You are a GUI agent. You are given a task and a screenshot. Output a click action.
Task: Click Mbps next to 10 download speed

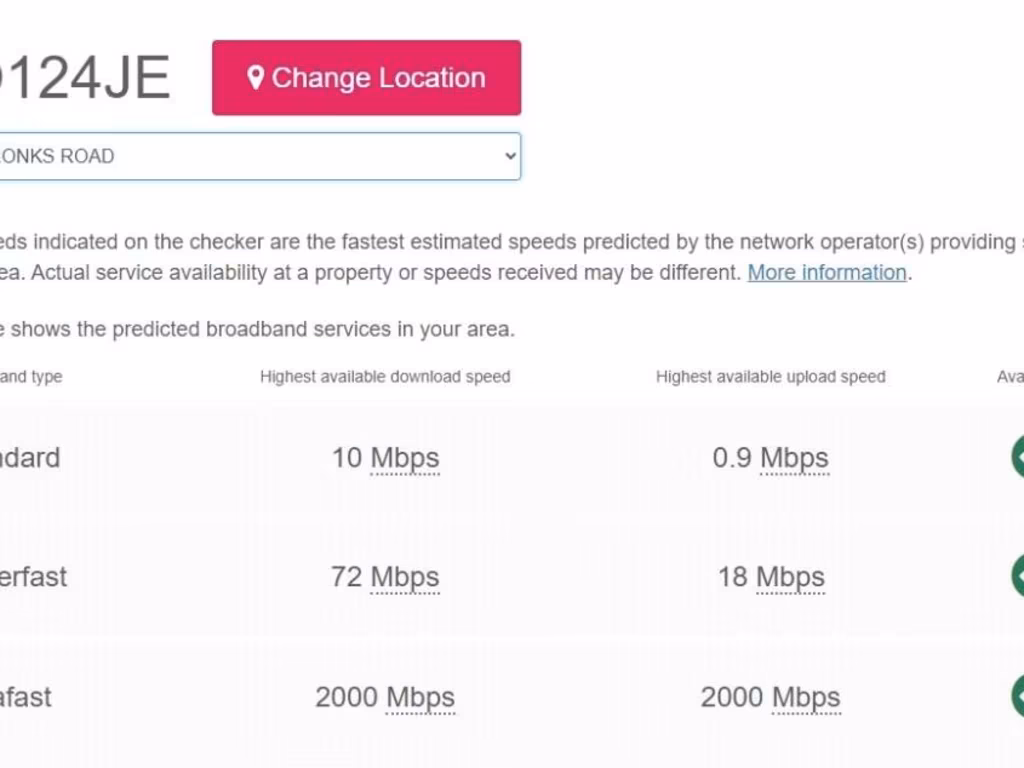point(405,458)
